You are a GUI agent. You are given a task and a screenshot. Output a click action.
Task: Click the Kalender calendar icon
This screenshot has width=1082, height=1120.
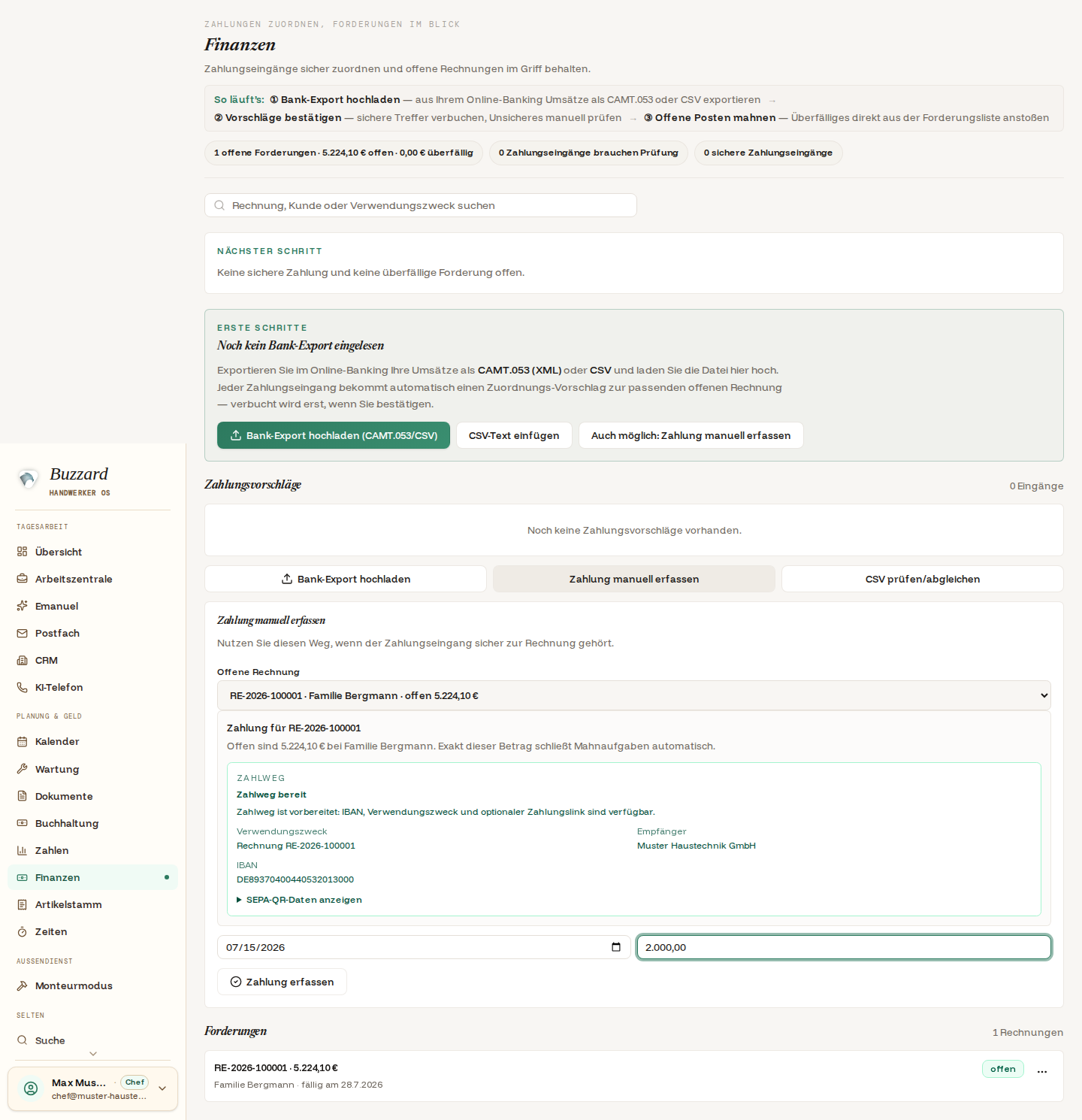pos(22,741)
